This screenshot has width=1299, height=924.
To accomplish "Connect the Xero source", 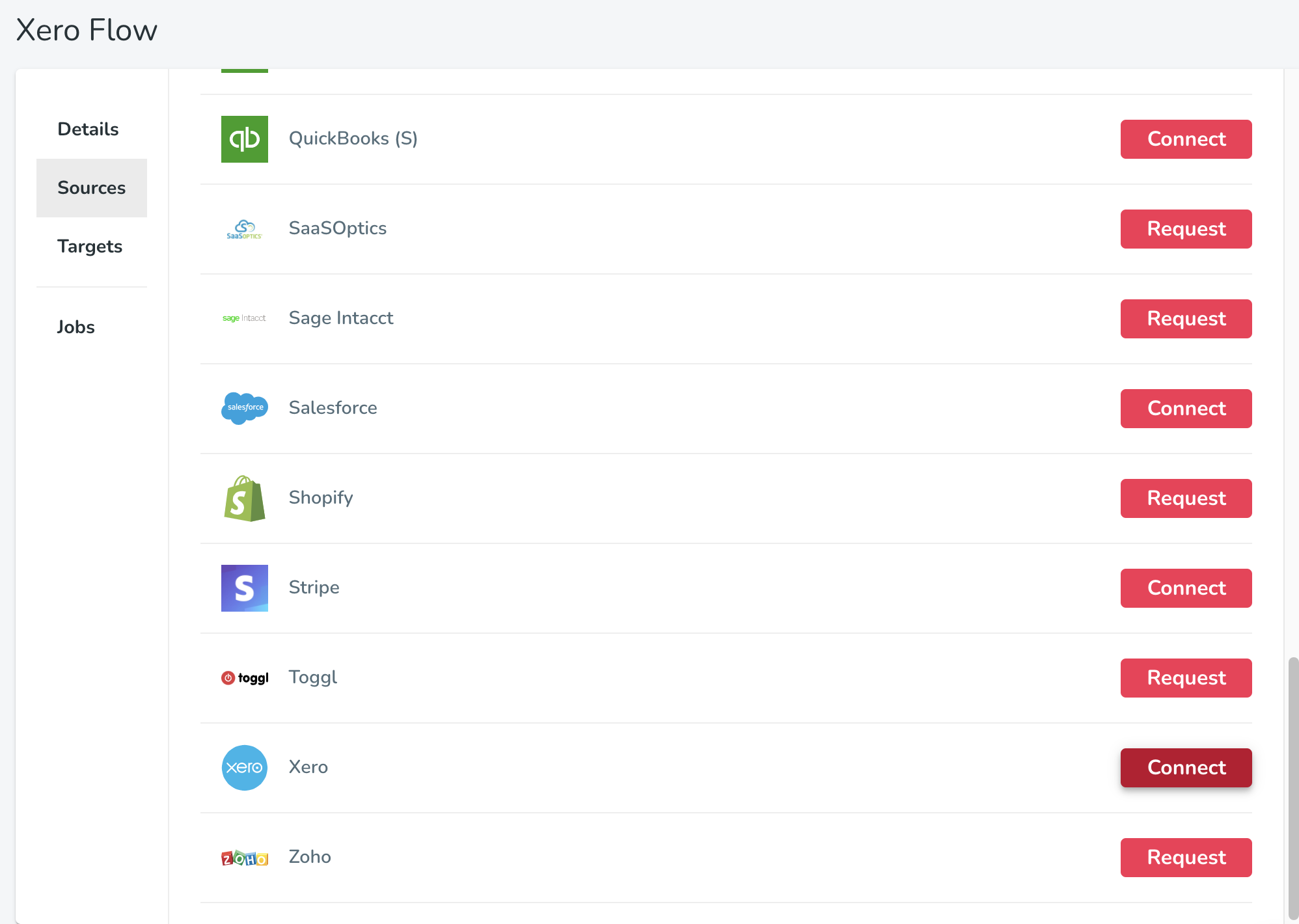I will pos(1186,768).
